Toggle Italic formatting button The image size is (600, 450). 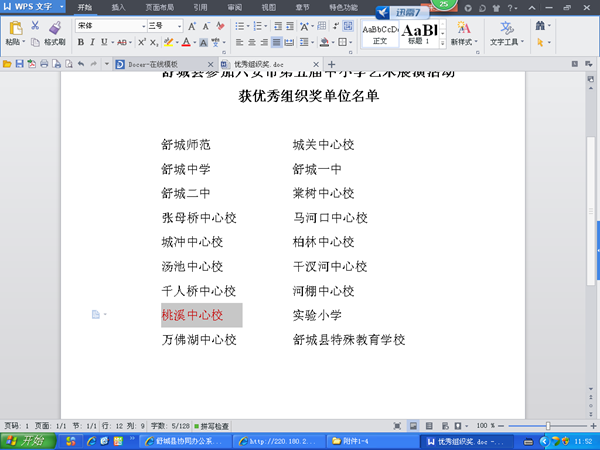point(93,43)
